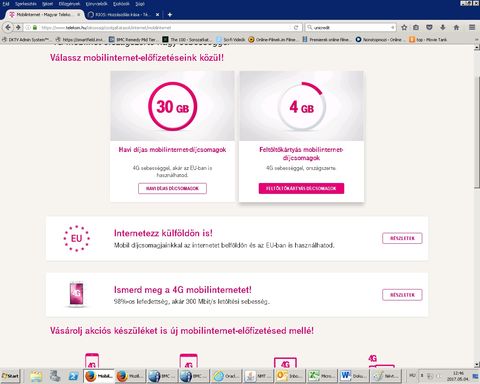Click the FELTÖLTŐKÁRTYÁS DÍJCSOMAGOK button
This screenshot has height=384, width=480.
click(301, 188)
